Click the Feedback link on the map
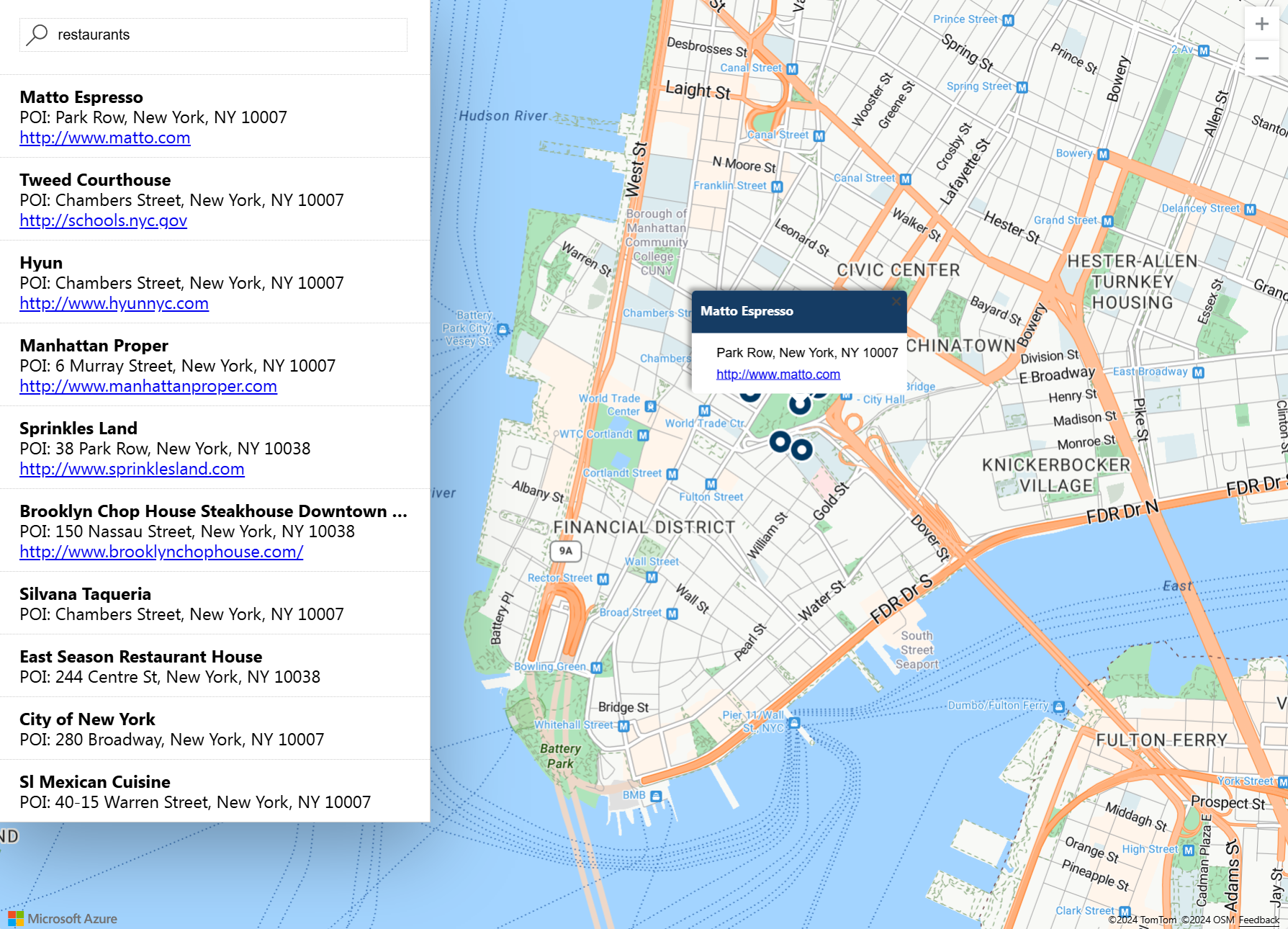 pos(1258,920)
